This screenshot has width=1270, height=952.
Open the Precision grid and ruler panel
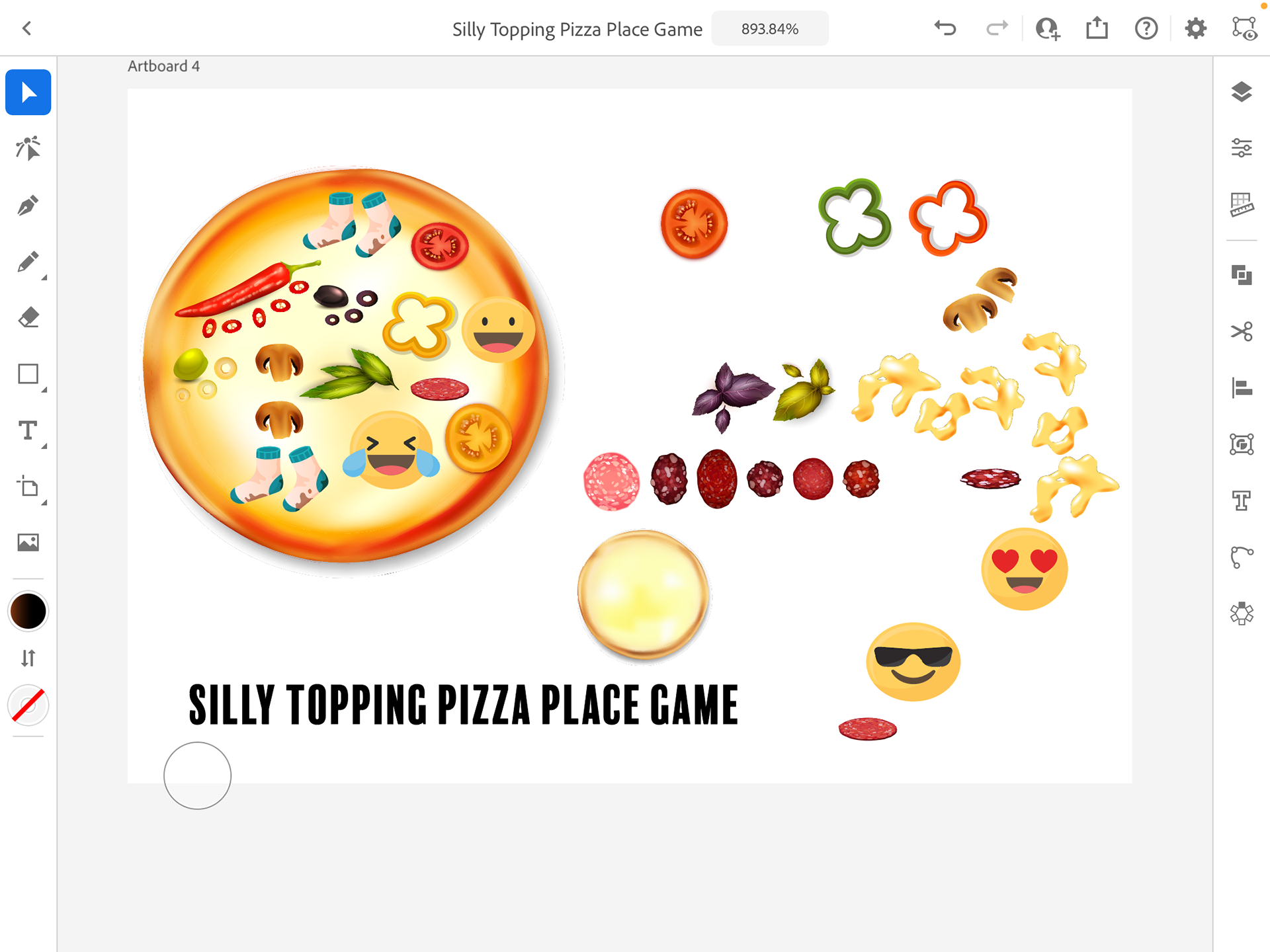click(1242, 204)
